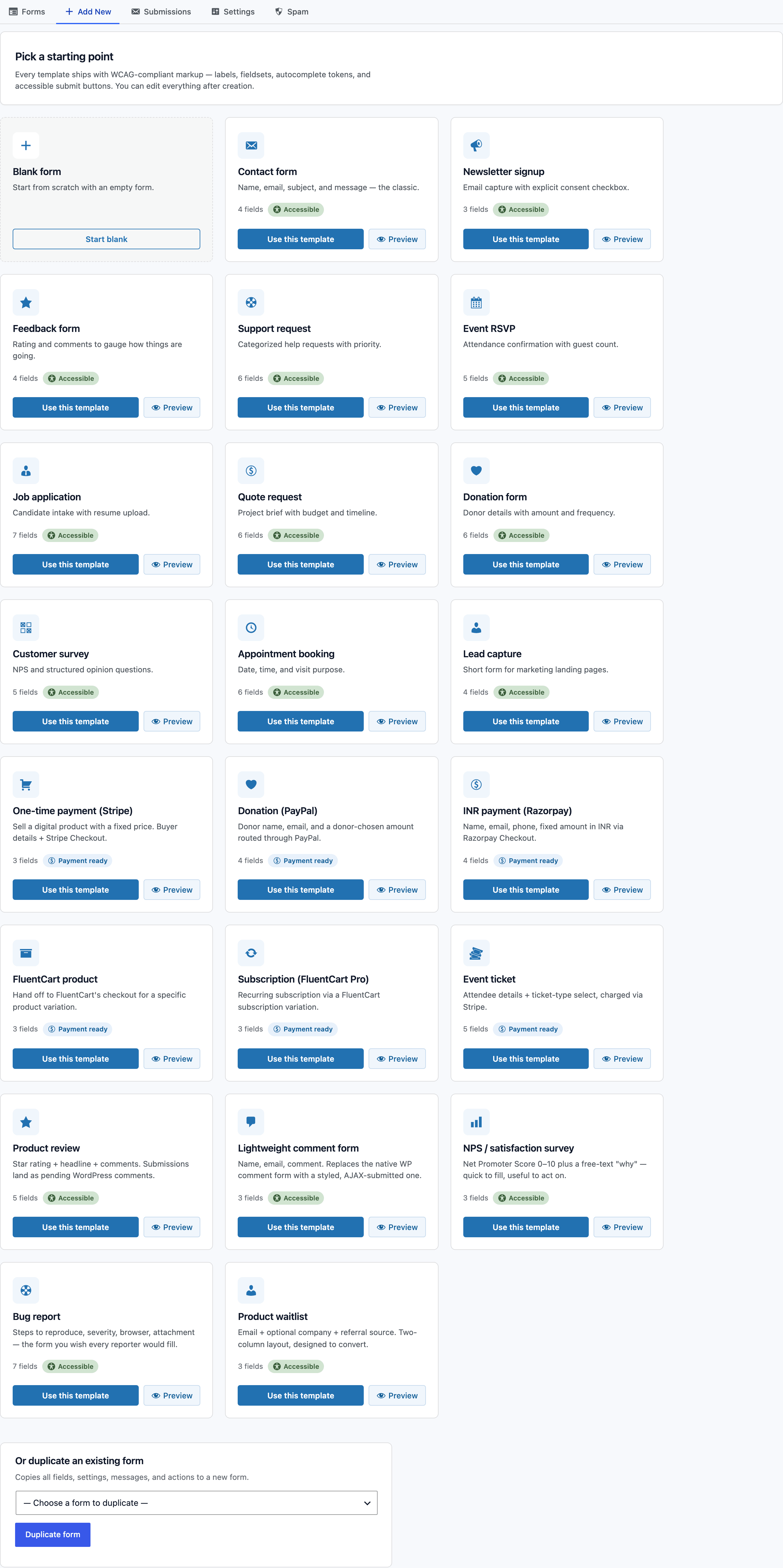The width and height of the screenshot is (783, 1568).
Task: Preview the Donation (PayPal) template
Action: 397,889
